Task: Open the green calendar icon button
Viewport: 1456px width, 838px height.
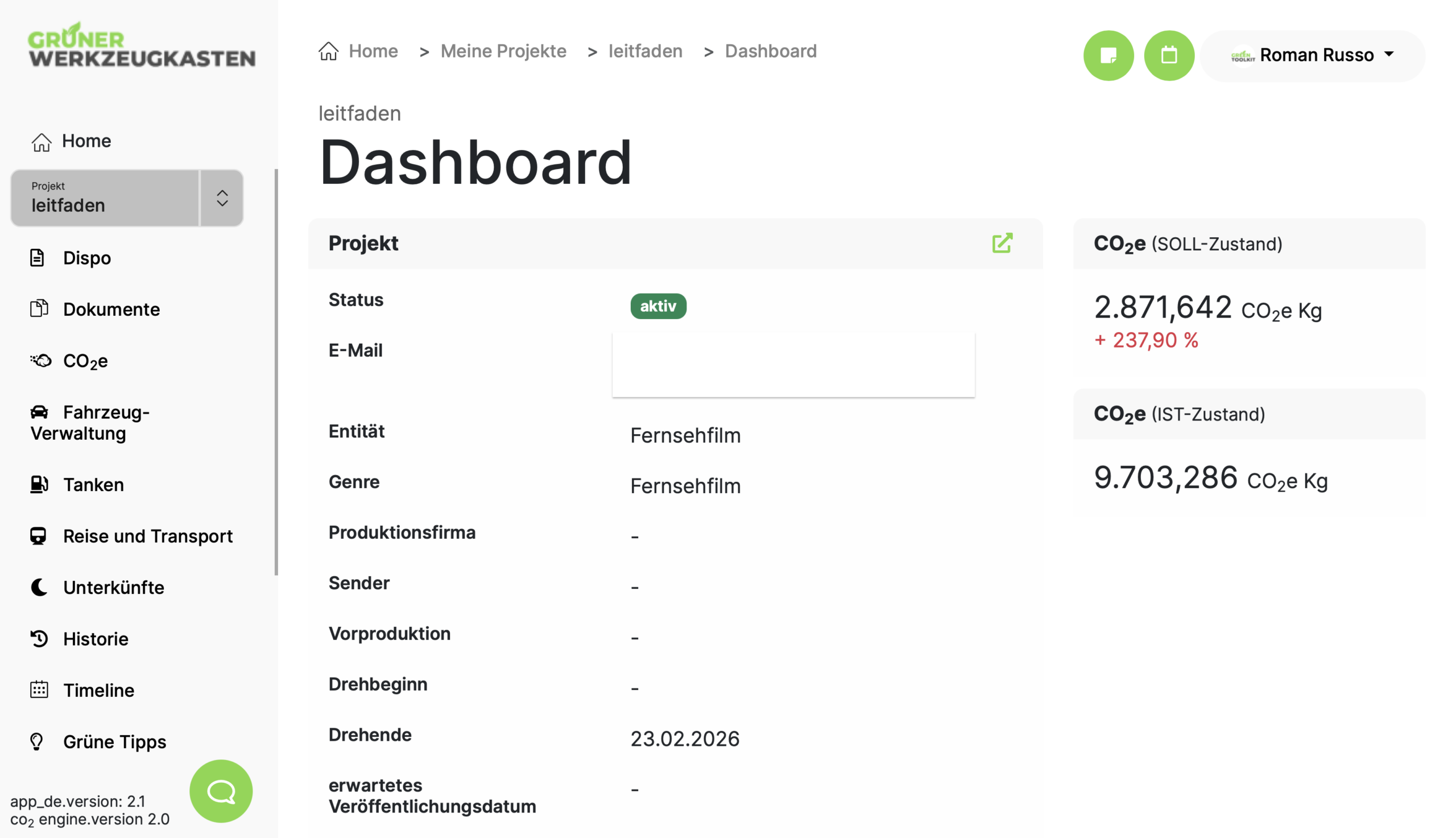Action: tap(1168, 55)
